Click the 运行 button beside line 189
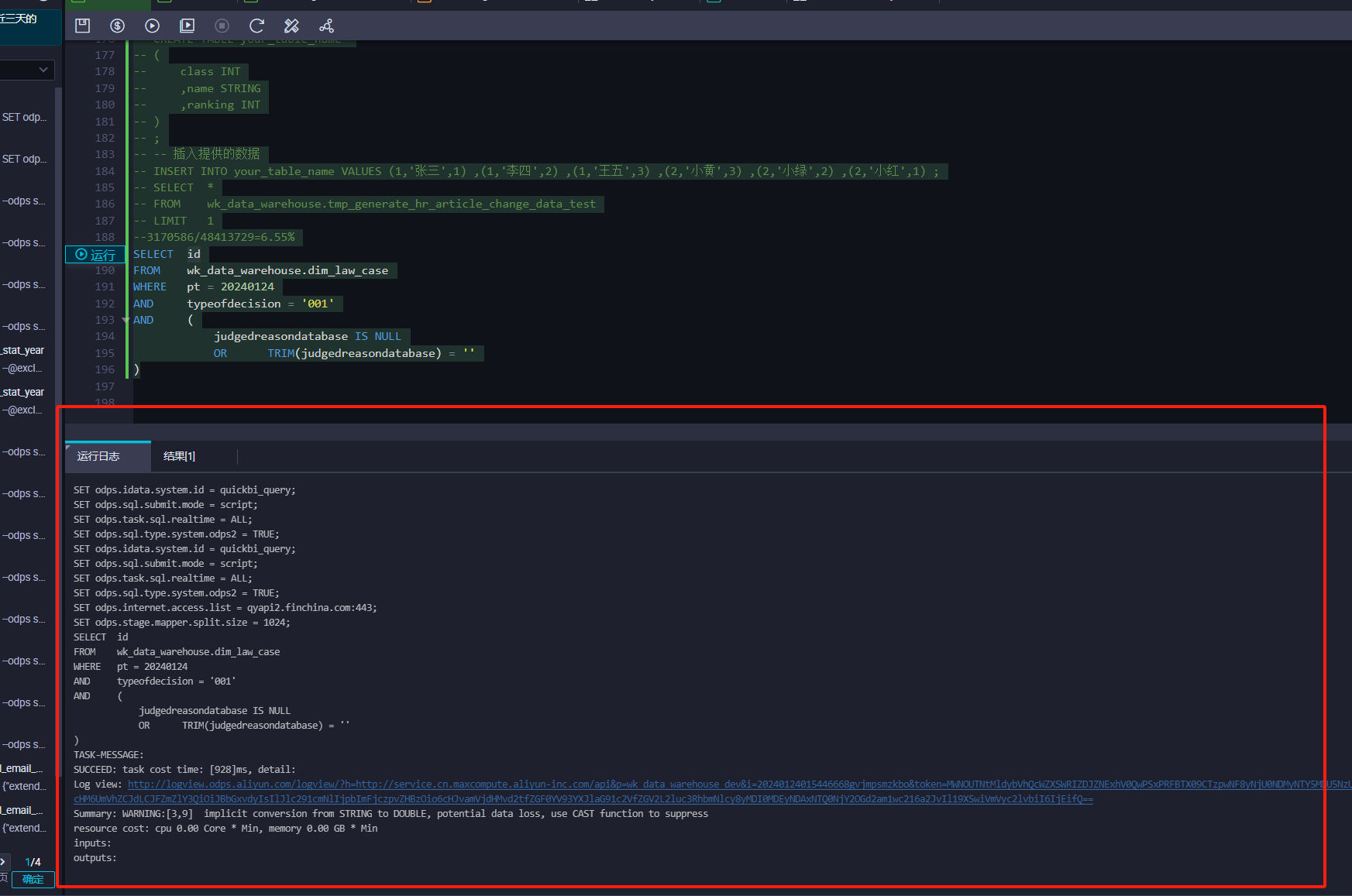Image resolution: width=1352 pixels, height=896 pixels. tap(95, 254)
